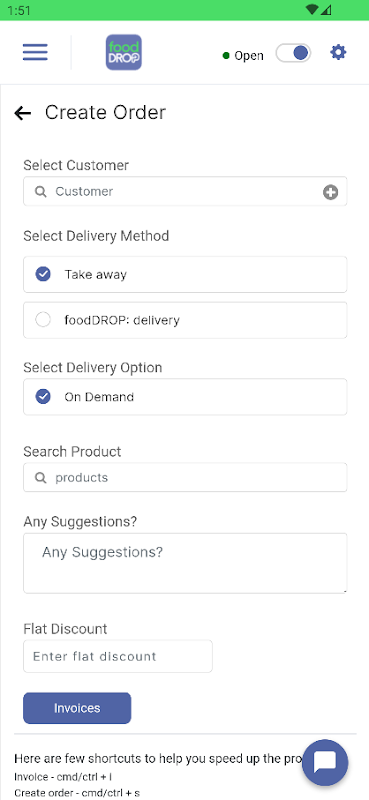Select the On Demand delivery option

point(185,396)
